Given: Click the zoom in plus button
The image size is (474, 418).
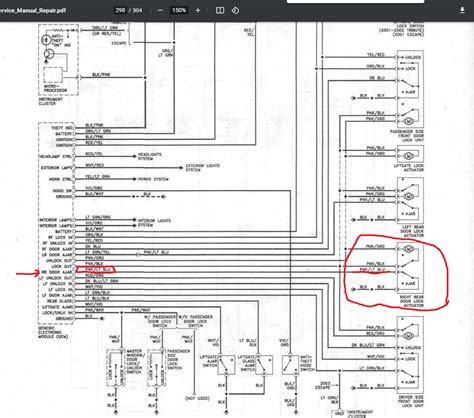Looking at the screenshot, I should pos(198,10).
